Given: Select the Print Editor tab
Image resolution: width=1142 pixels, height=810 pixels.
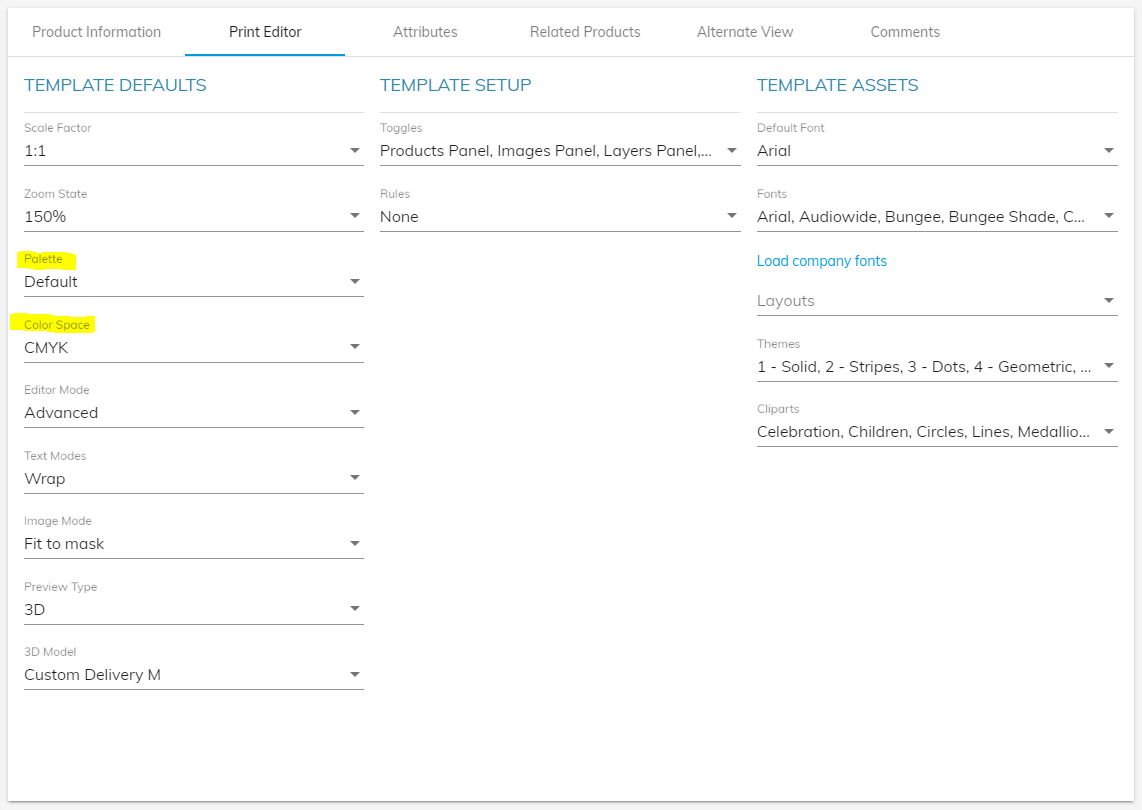Looking at the screenshot, I should pos(265,32).
